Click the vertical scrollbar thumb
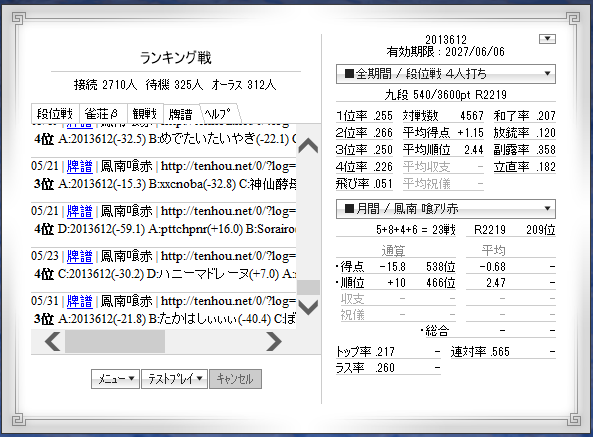Viewport: 593px width, 437px height. [308, 287]
